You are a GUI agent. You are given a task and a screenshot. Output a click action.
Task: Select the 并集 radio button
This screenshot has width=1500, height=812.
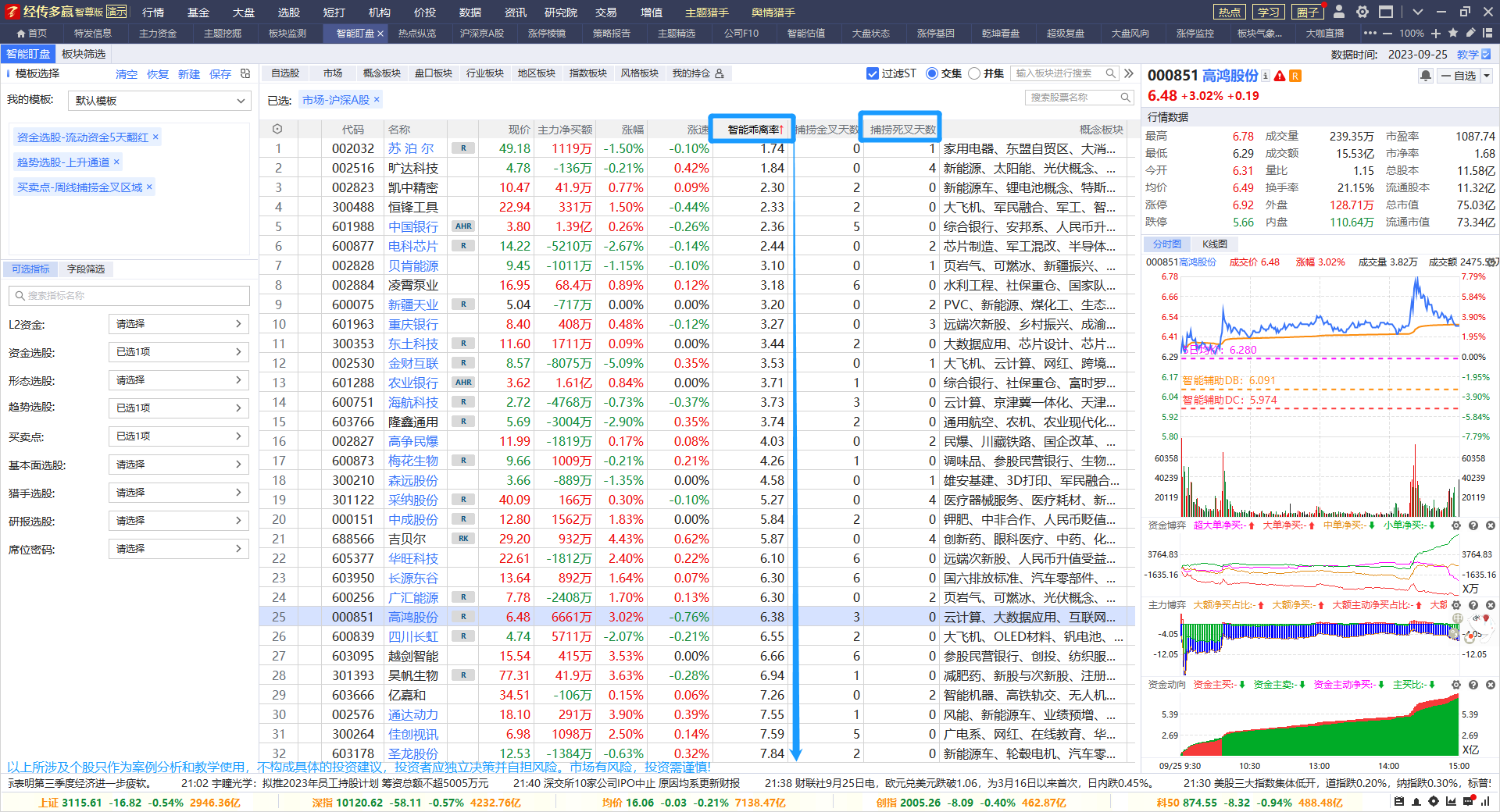[x=973, y=73]
